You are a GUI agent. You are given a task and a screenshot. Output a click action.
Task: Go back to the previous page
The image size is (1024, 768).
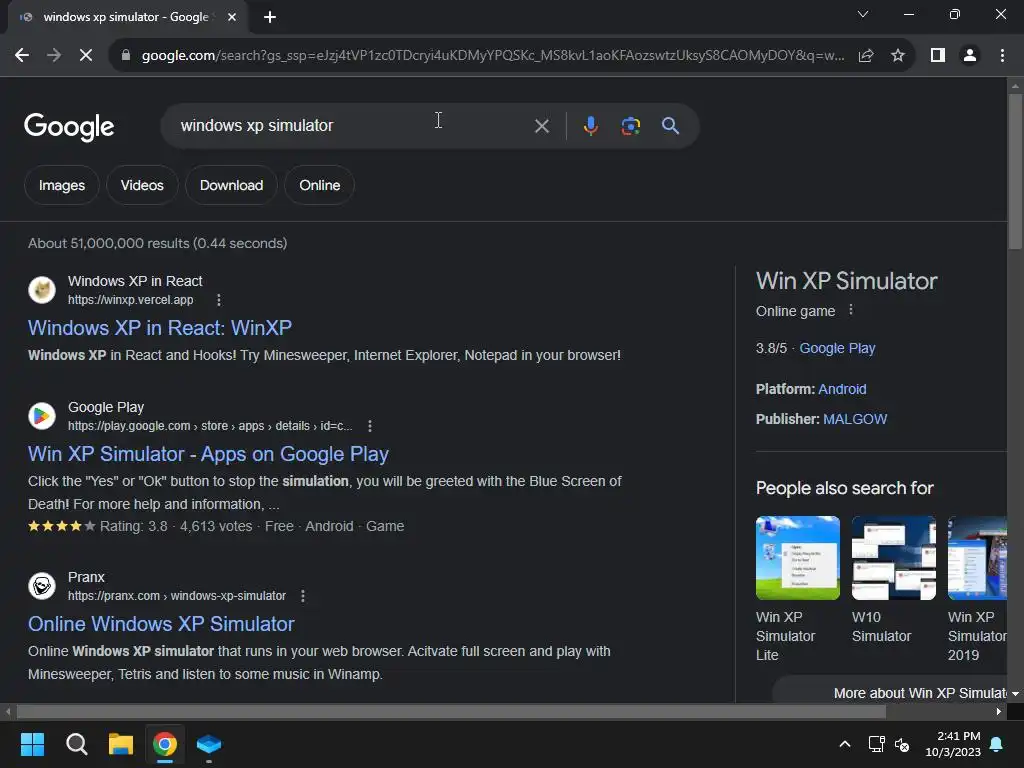[22, 56]
